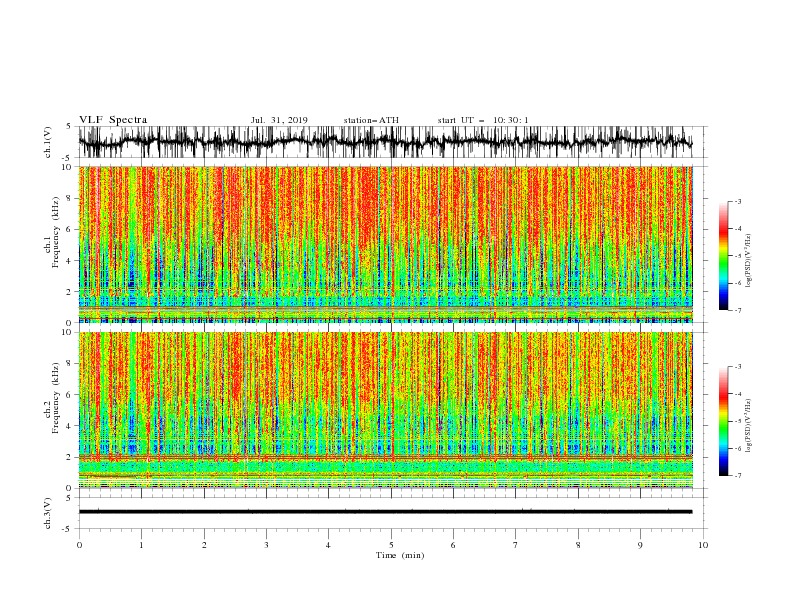Click the "-7" tick on the lower colorbar
This screenshot has height=612, width=792.
pos(737,475)
